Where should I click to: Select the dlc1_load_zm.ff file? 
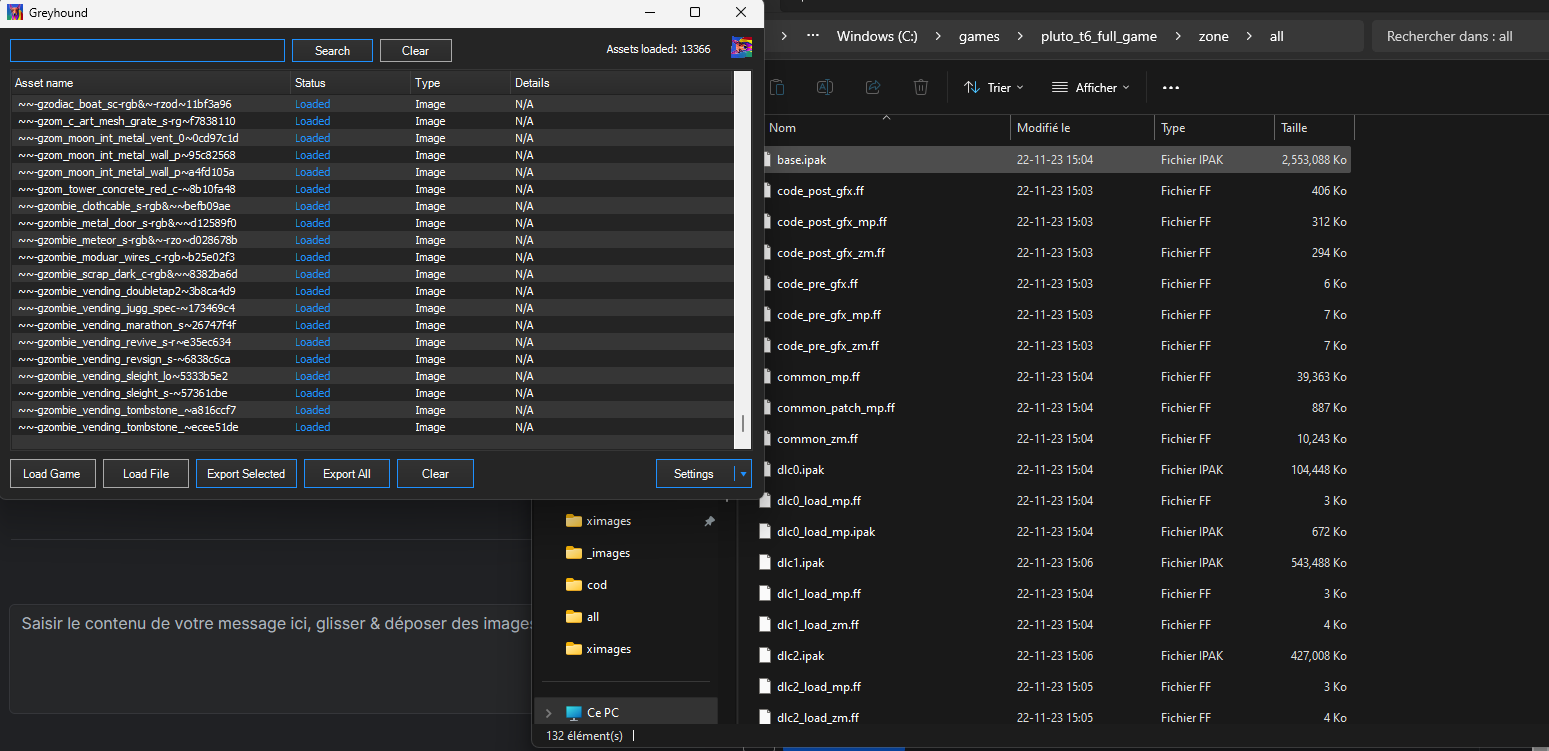tap(1056, 624)
